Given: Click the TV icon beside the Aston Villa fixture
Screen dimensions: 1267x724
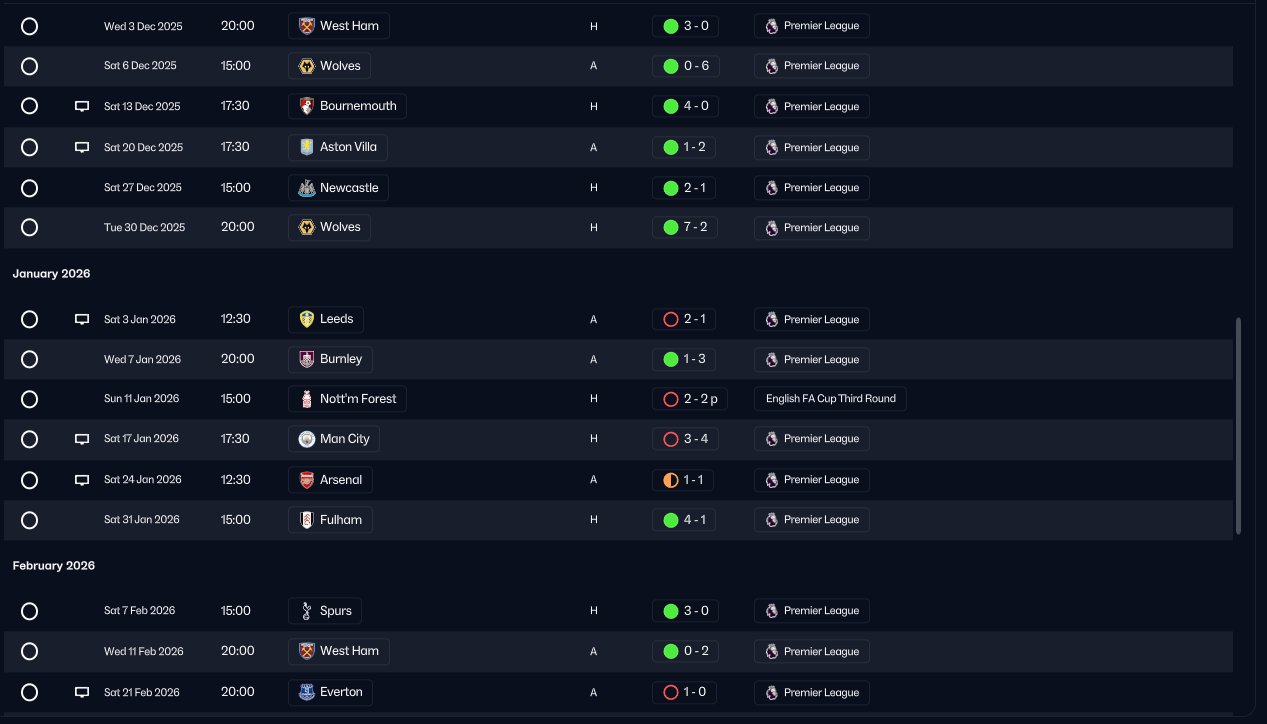Looking at the screenshot, I should tap(82, 147).
